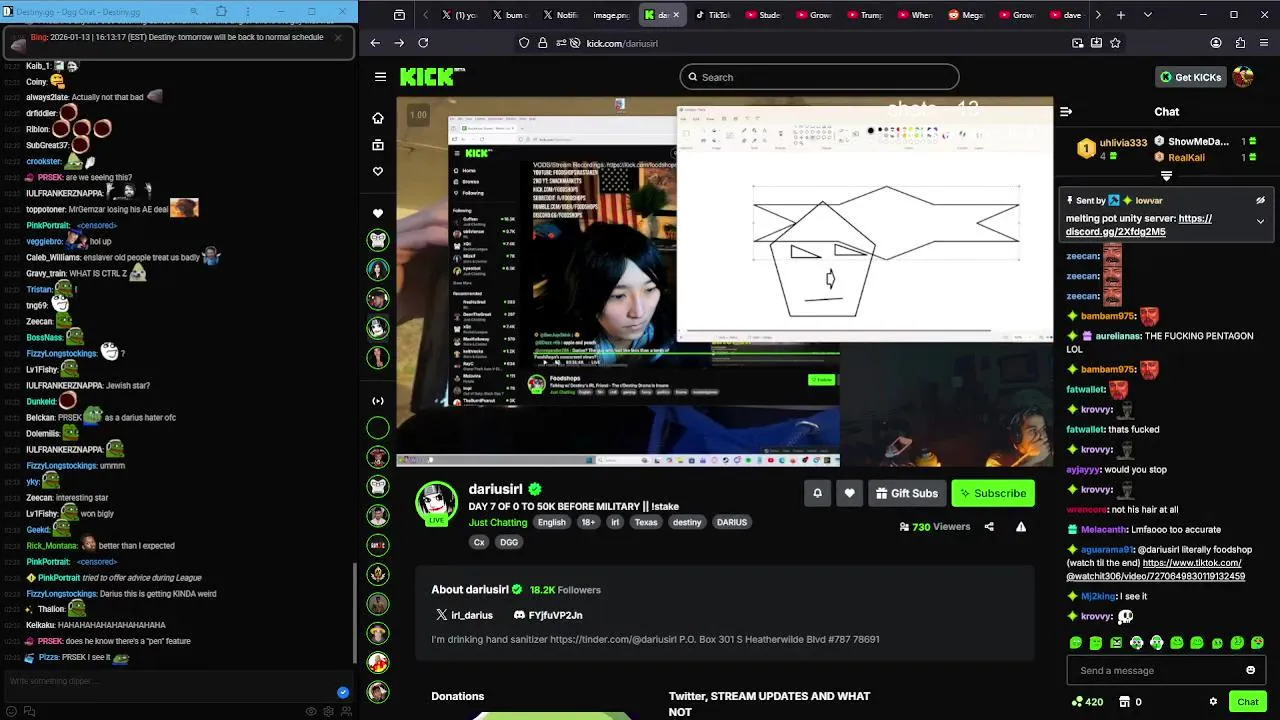The width and height of the screenshot is (1280, 720).
Task: Select the English tag
Action: 551,522
